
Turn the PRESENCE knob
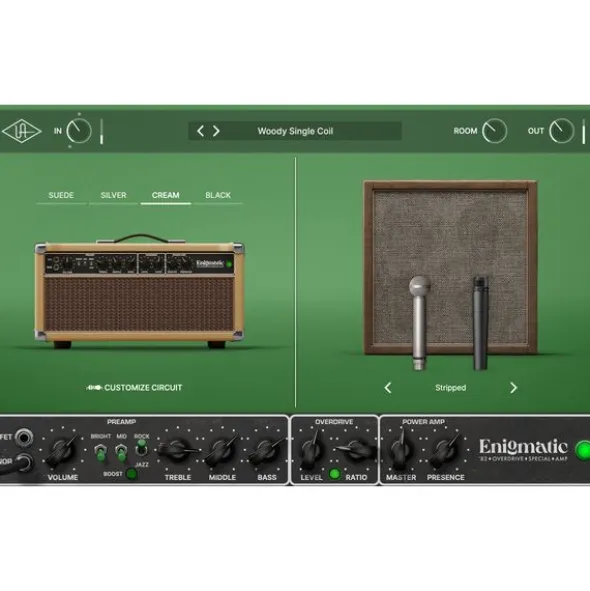446,450
